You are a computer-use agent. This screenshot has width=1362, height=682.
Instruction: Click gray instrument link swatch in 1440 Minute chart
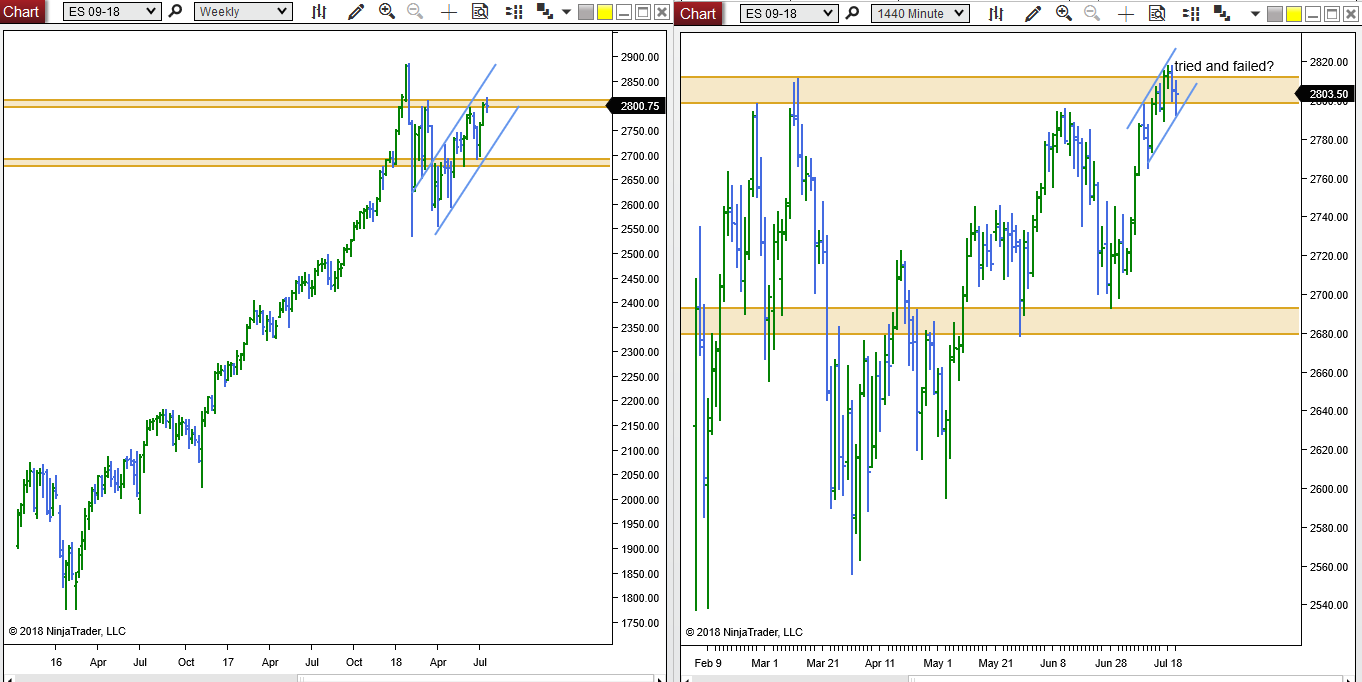coord(1275,14)
